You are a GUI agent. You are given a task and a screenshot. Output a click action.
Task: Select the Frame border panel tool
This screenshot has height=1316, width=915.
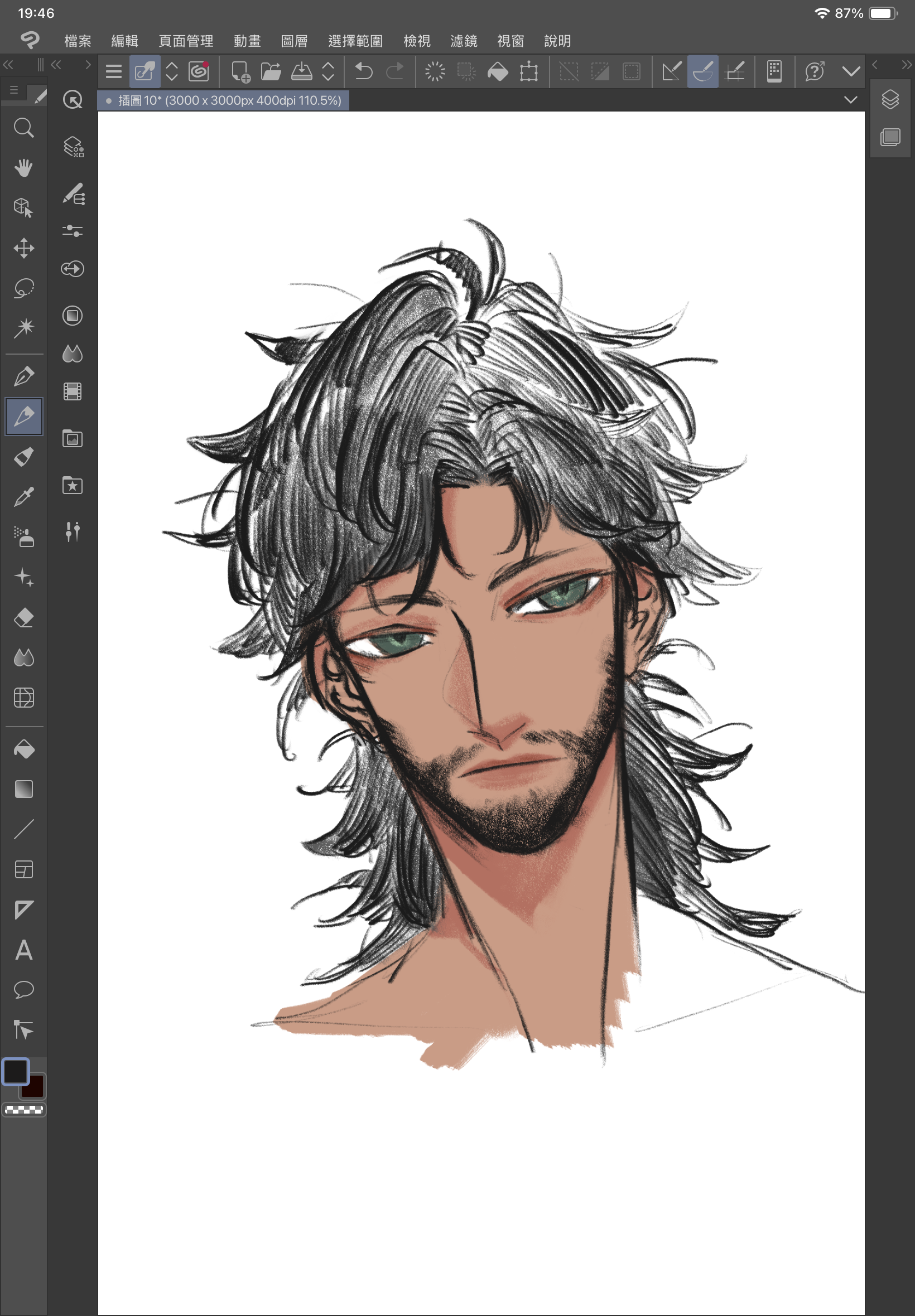click(23, 870)
